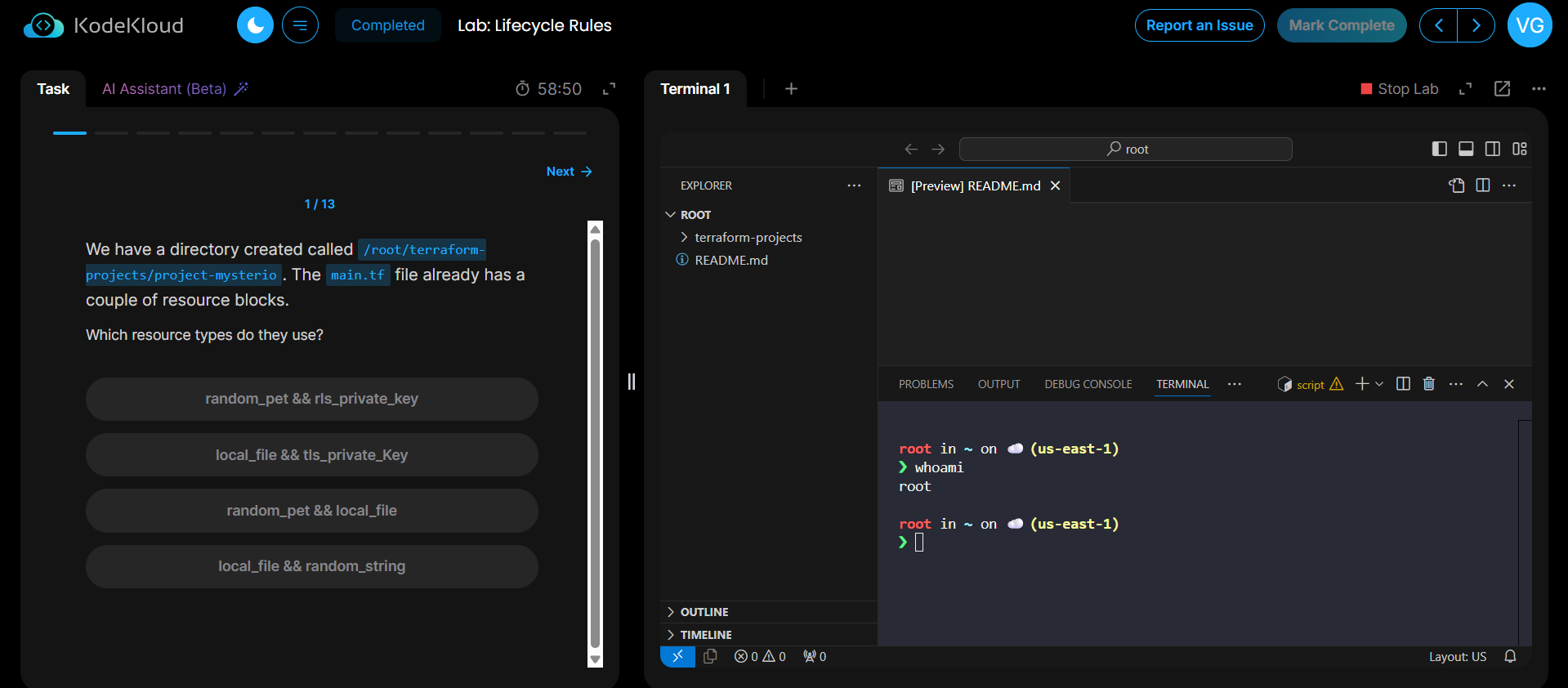Switch to the Task tab
This screenshot has height=688, width=1568.
coord(53,89)
